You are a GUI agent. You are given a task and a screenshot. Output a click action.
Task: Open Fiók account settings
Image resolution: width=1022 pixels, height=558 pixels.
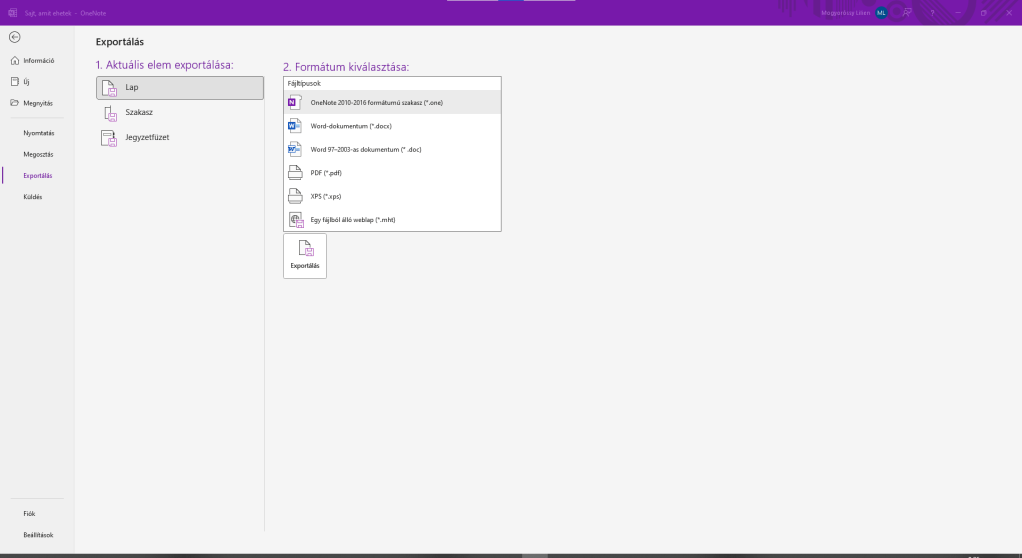29,513
